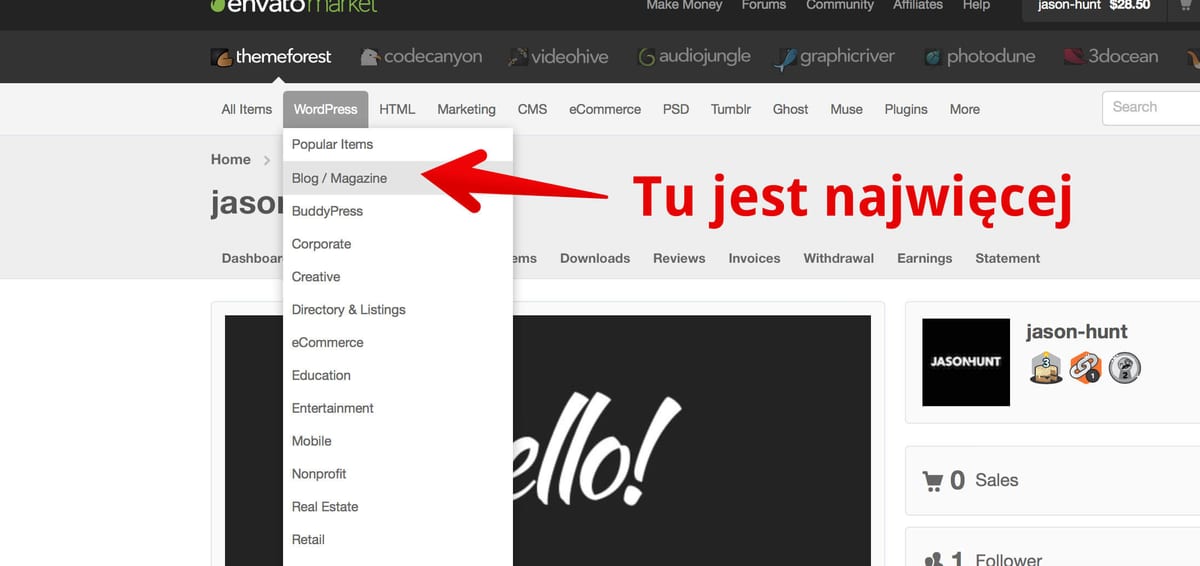Switch to the Reviews tab
This screenshot has width=1200, height=566.
point(679,258)
